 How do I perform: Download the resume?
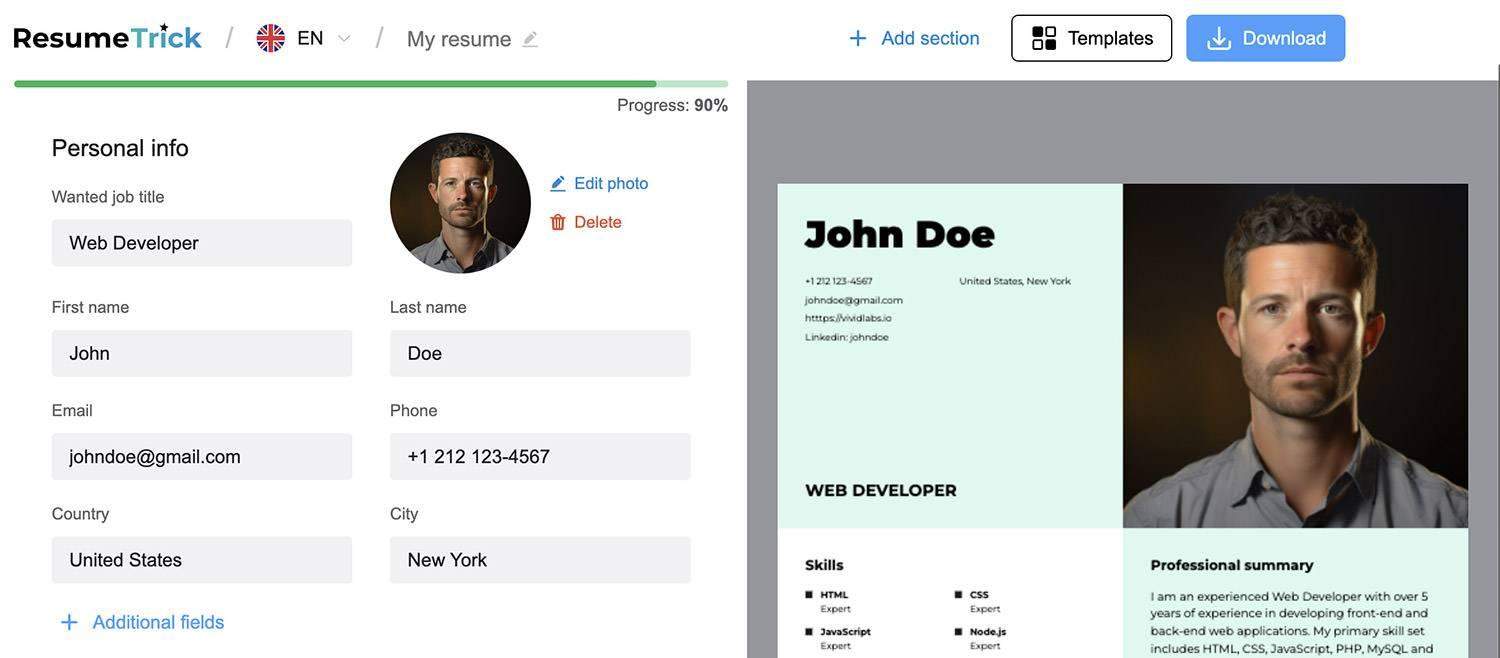tap(1266, 38)
